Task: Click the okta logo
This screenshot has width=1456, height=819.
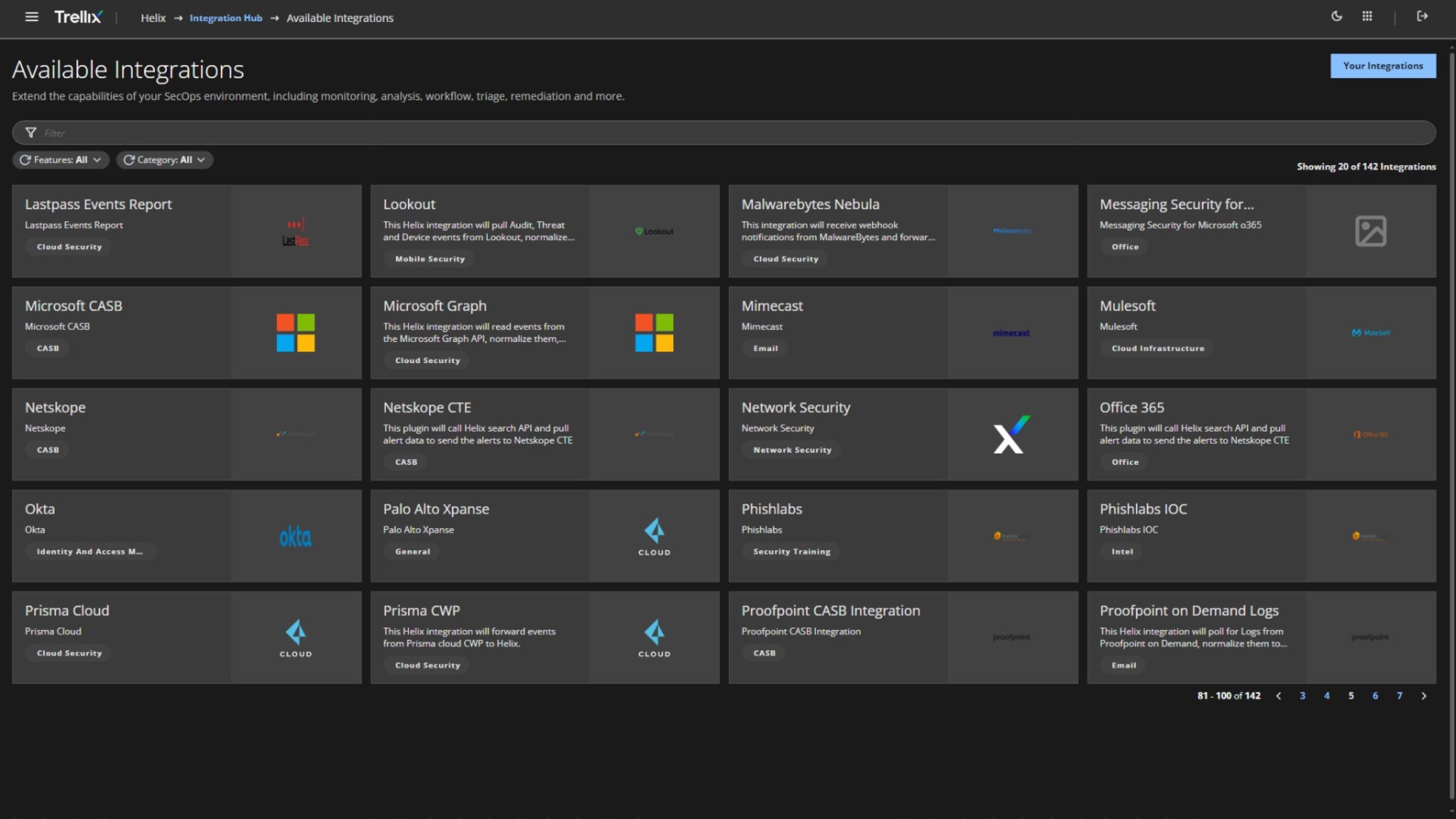Action: click(295, 536)
